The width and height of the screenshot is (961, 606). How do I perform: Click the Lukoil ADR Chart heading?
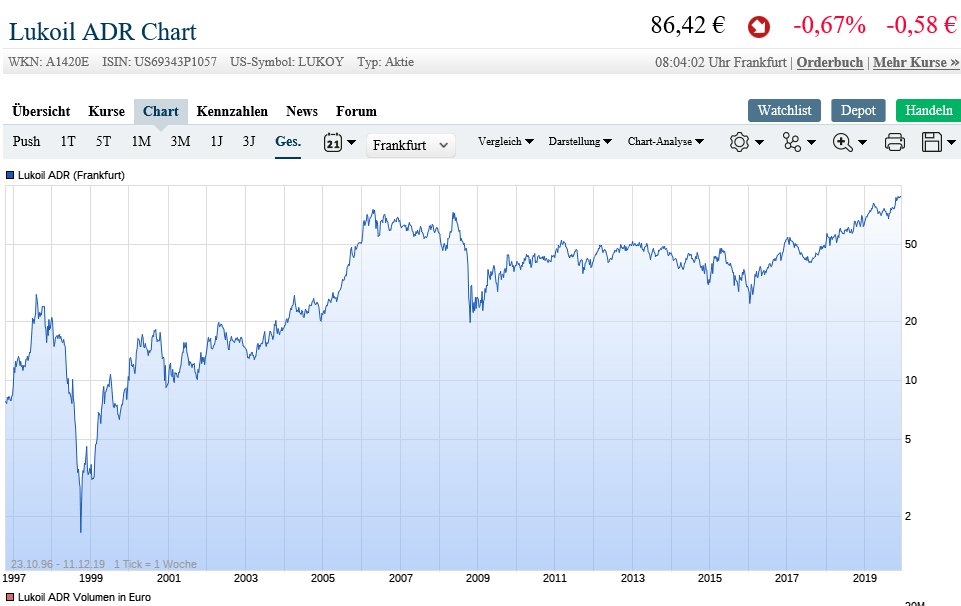pos(102,32)
